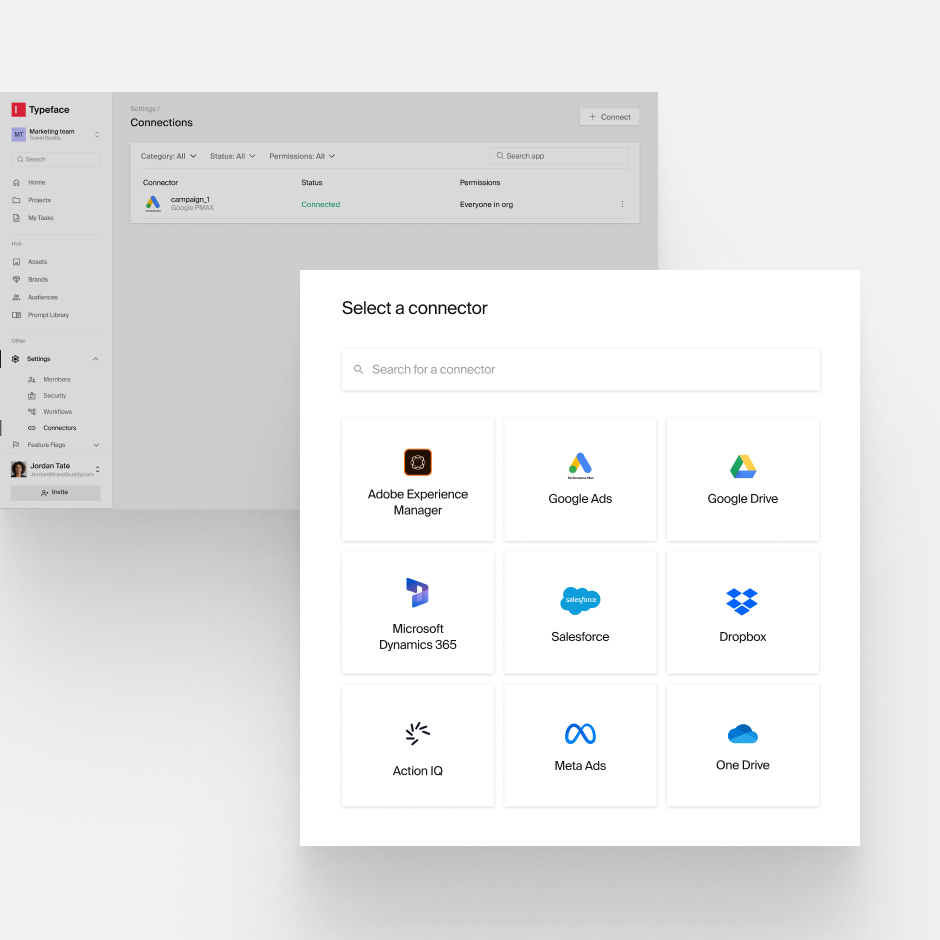The height and width of the screenshot is (940, 940).
Task: Click the sidebar Search box
Action: pos(56,159)
